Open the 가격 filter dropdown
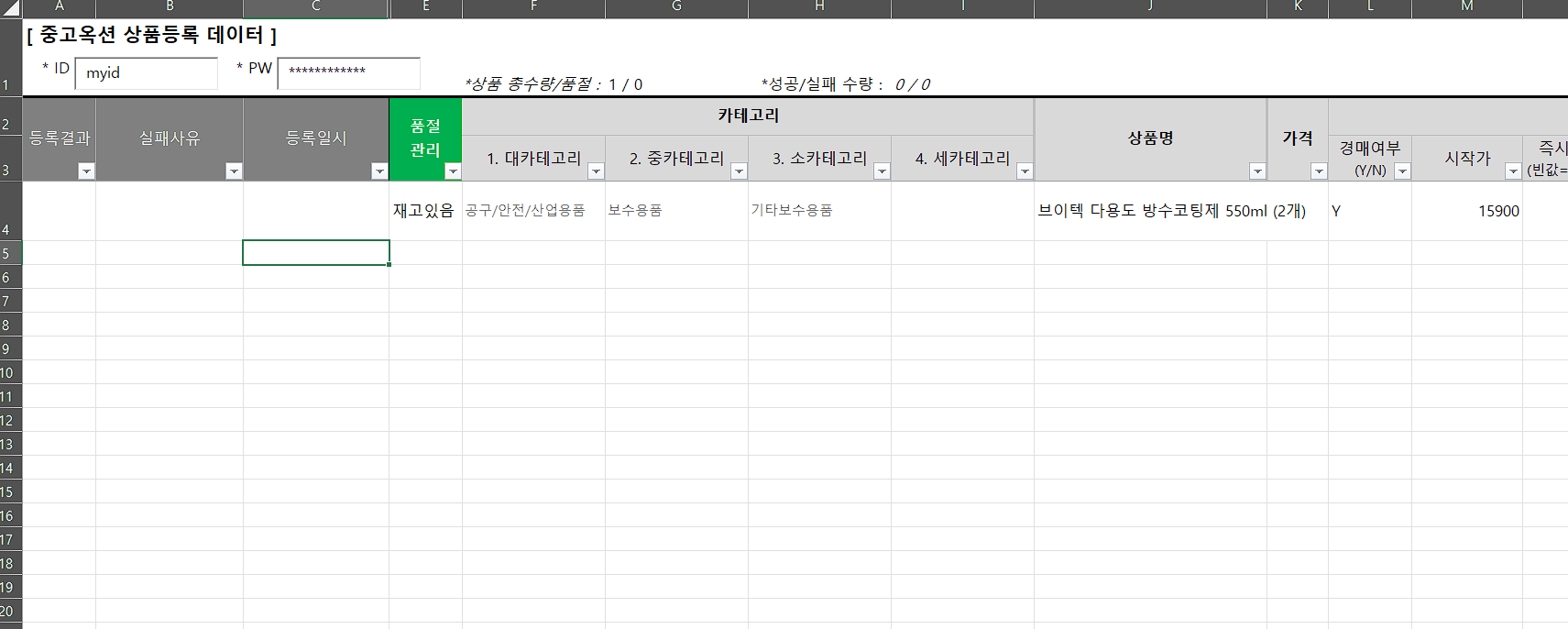 click(x=1319, y=171)
